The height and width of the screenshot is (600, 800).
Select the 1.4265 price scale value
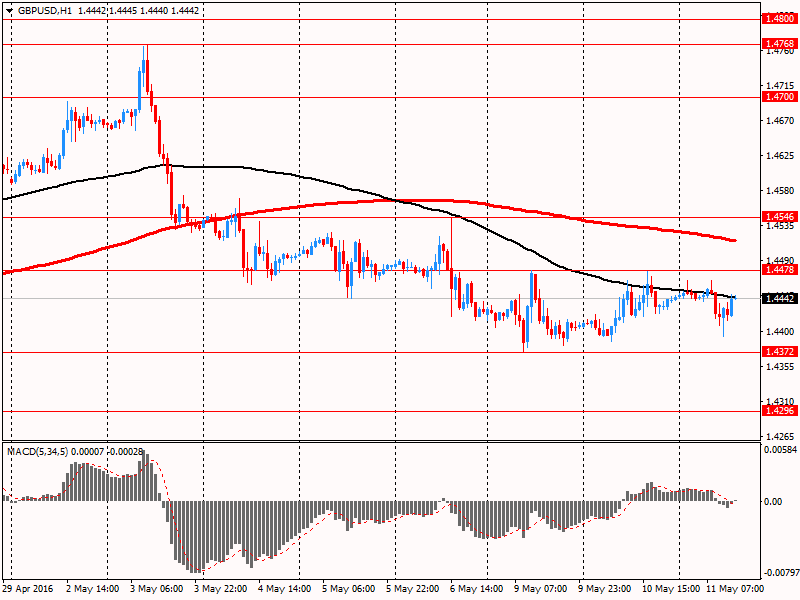pyautogui.click(x=781, y=437)
